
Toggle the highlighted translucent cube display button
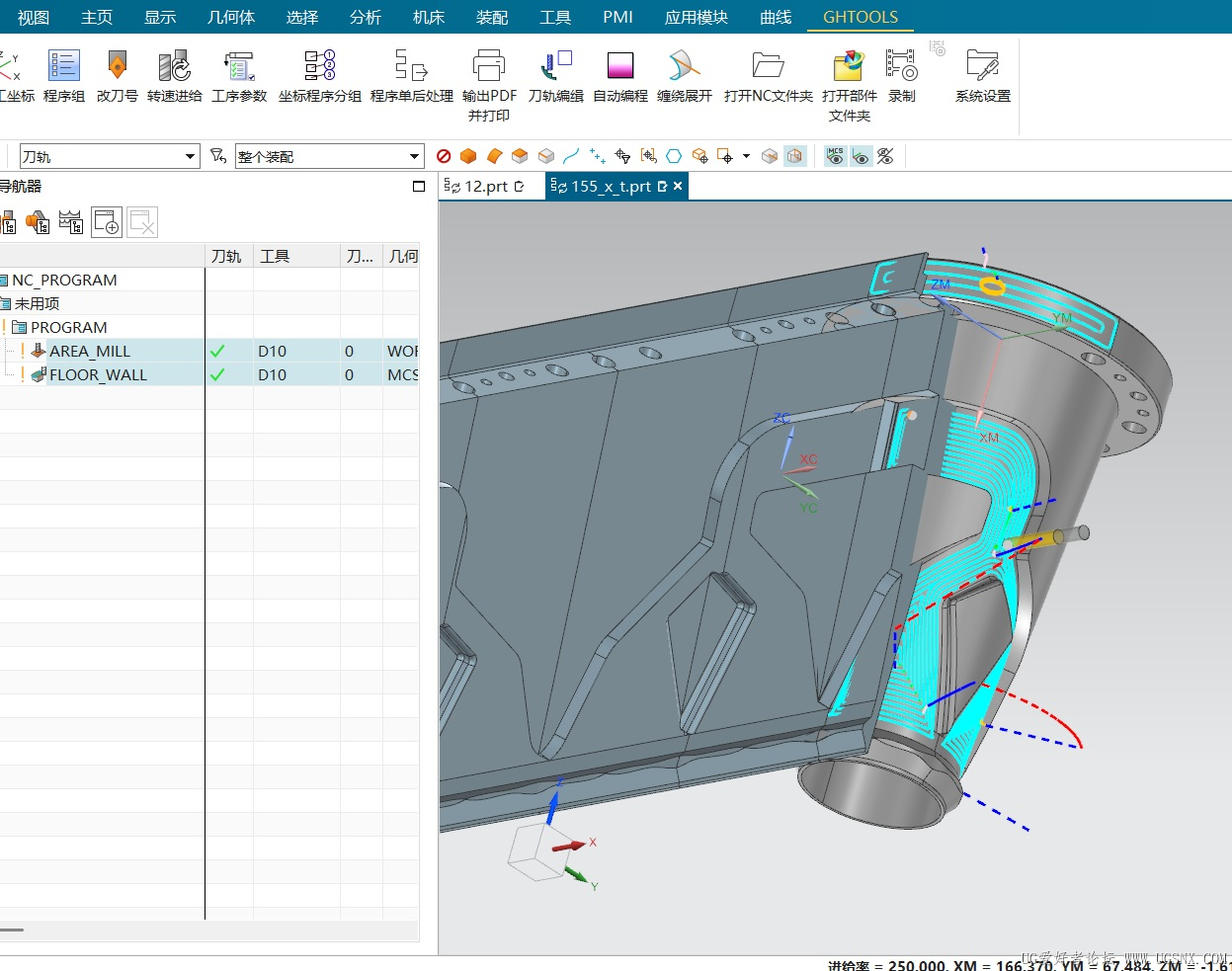(794, 156)
